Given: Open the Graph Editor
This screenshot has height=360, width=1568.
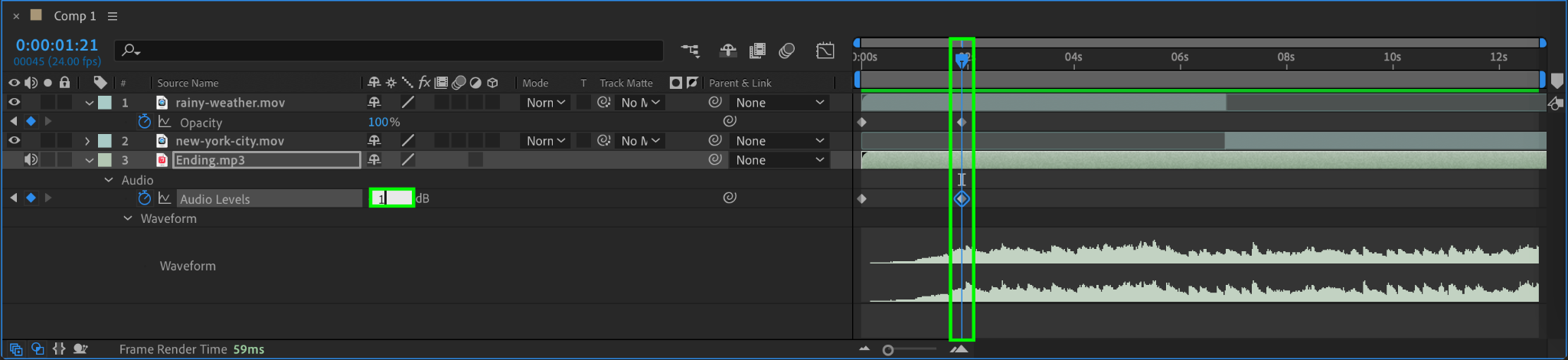Looking at the screenshot, I should 825,51.
